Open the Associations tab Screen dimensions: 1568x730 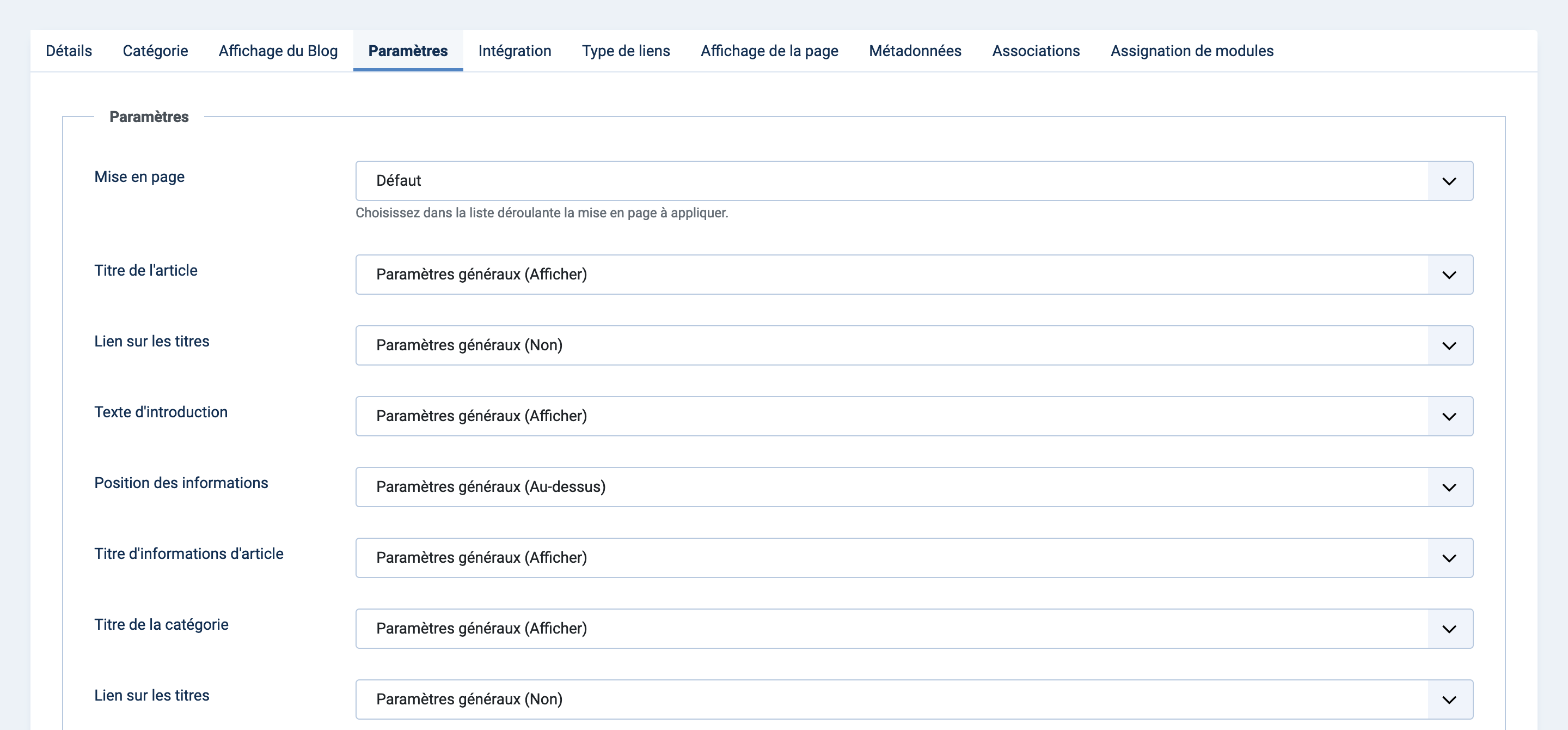point(1036,51)
